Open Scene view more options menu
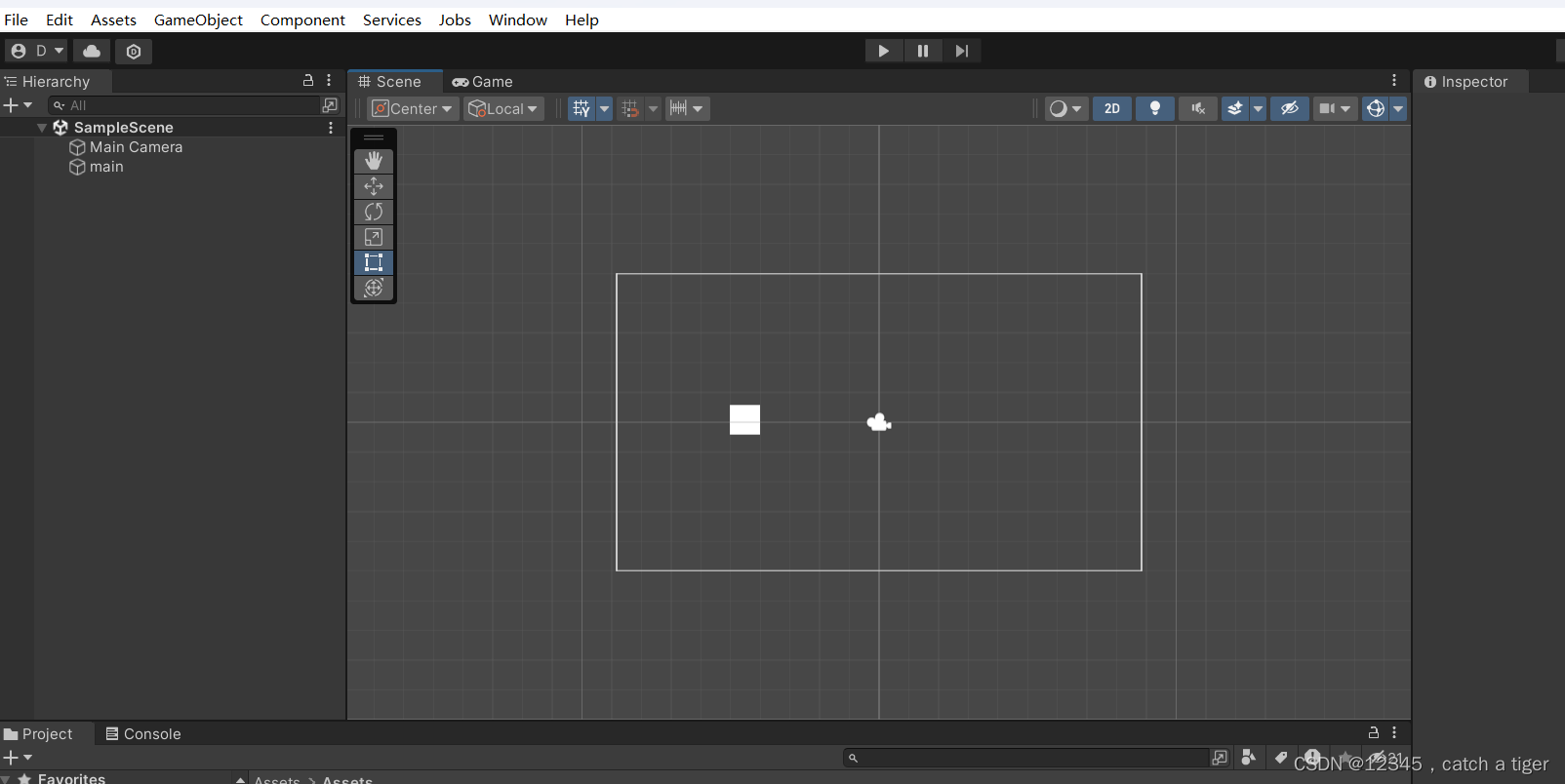Image resolution: width=1565 pixels, height=784 pixels. tap(1394, 81)
